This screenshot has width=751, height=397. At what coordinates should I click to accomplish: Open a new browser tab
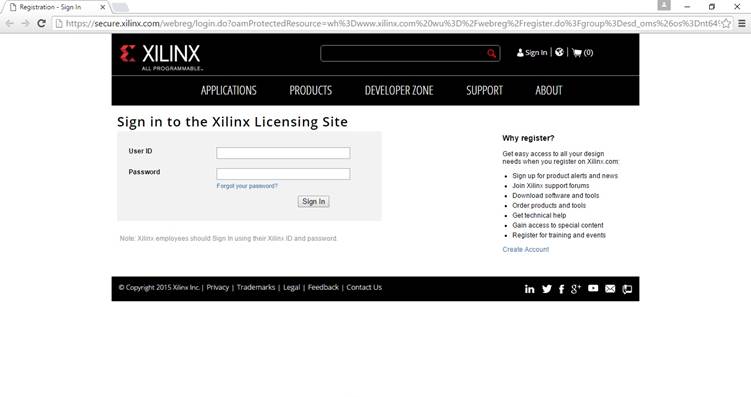120,7
